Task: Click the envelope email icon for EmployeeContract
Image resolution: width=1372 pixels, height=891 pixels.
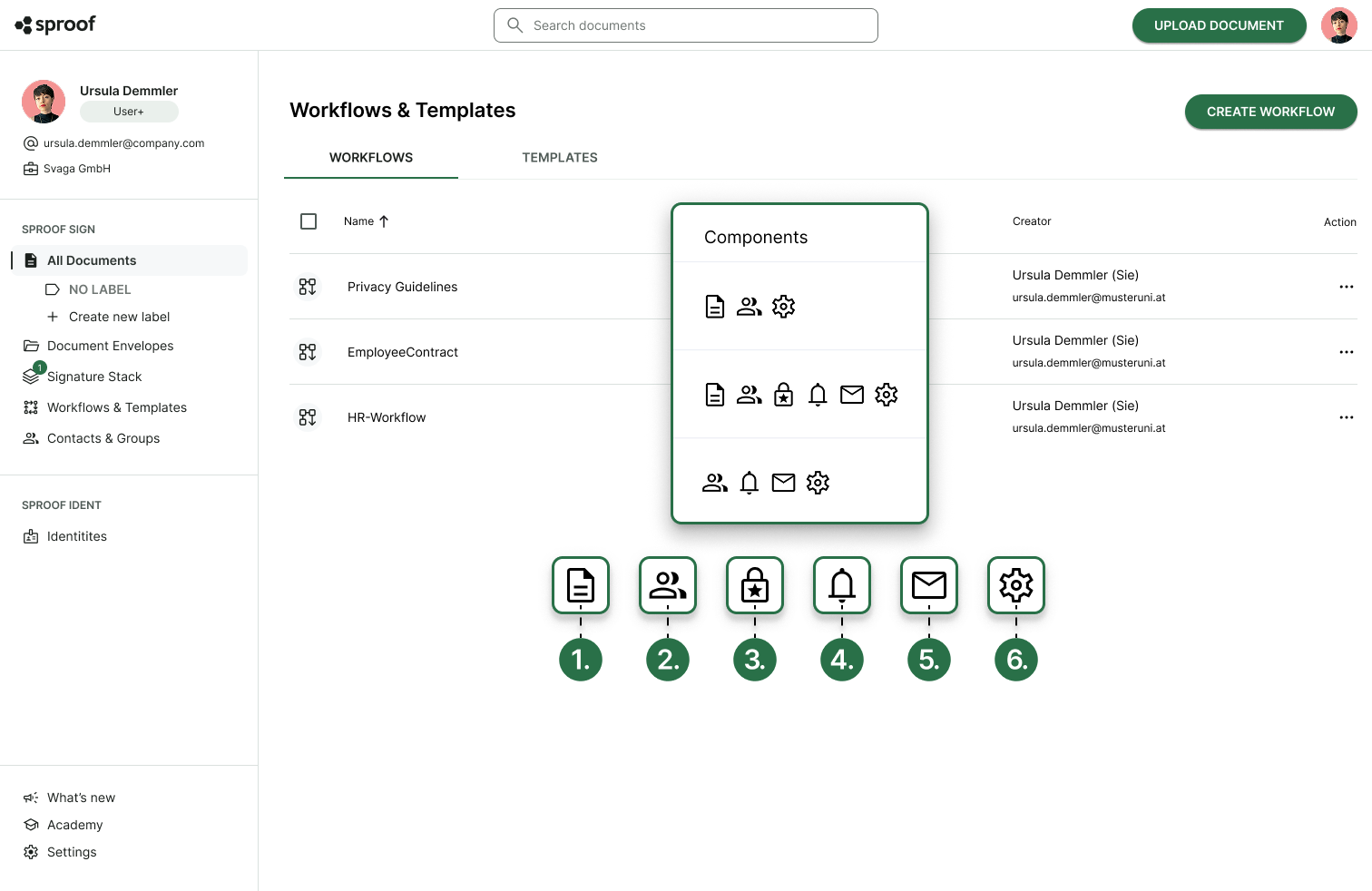Action: pos(852,395)
